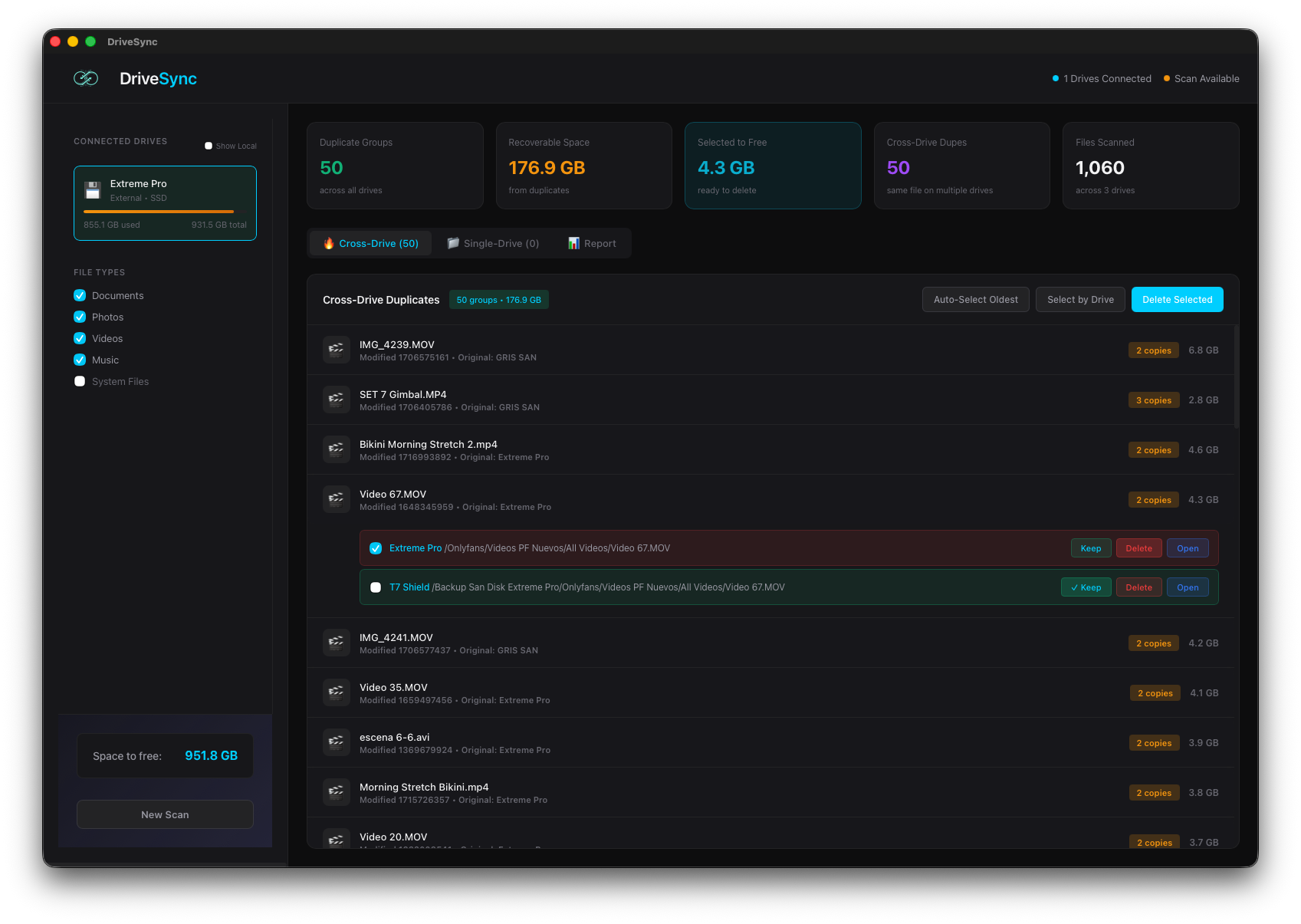Toggle the Show Local switch
Viewport: 1301px width, 924px height.
click(x=208, y=145)
